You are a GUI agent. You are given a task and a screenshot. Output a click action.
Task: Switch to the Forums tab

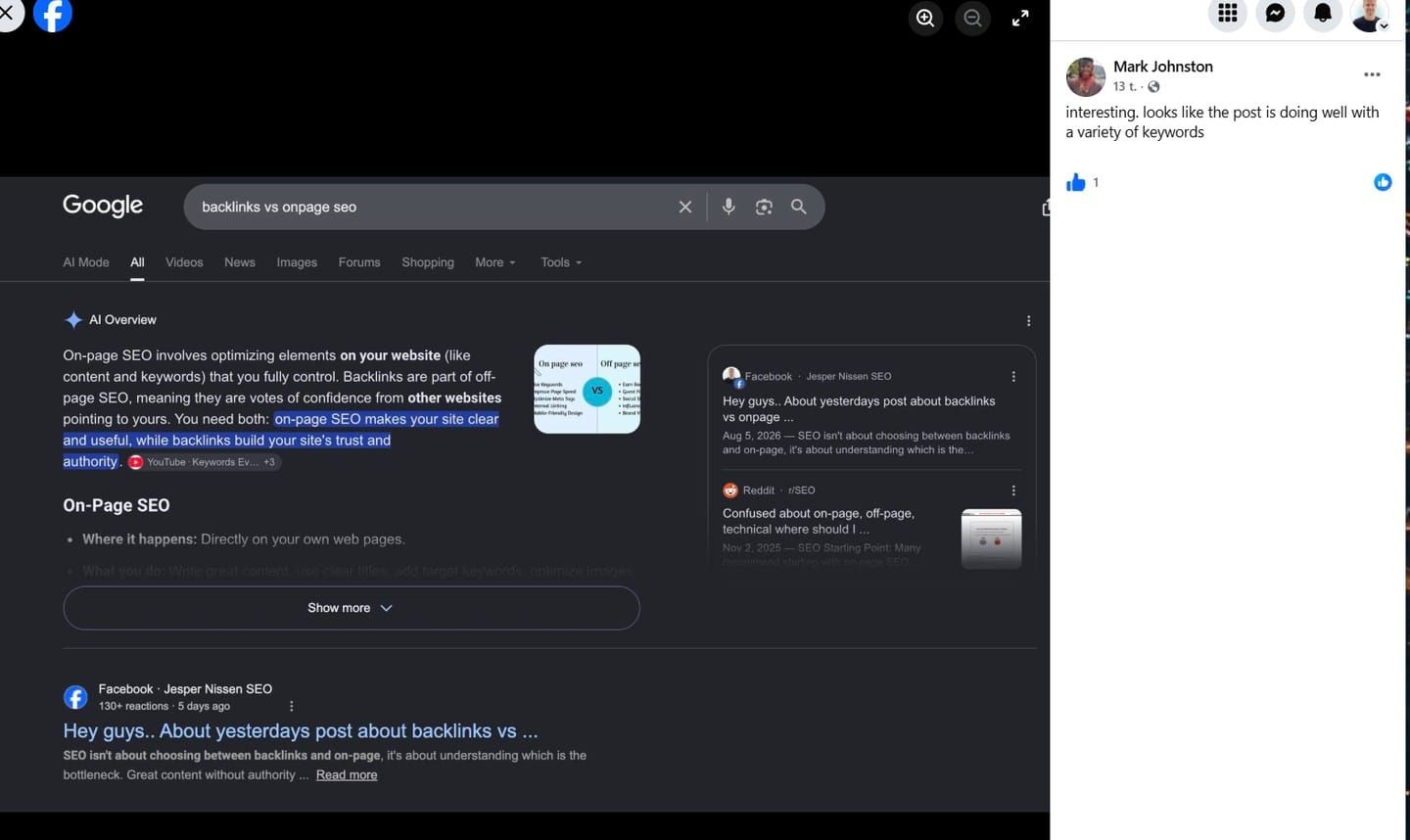359,262
